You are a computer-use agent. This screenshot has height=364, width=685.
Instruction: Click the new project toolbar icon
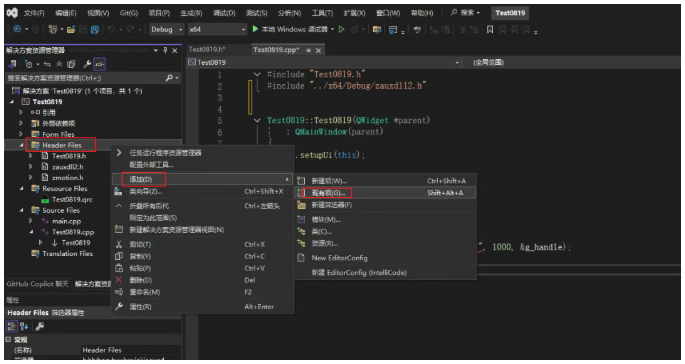tap(53, 29)
